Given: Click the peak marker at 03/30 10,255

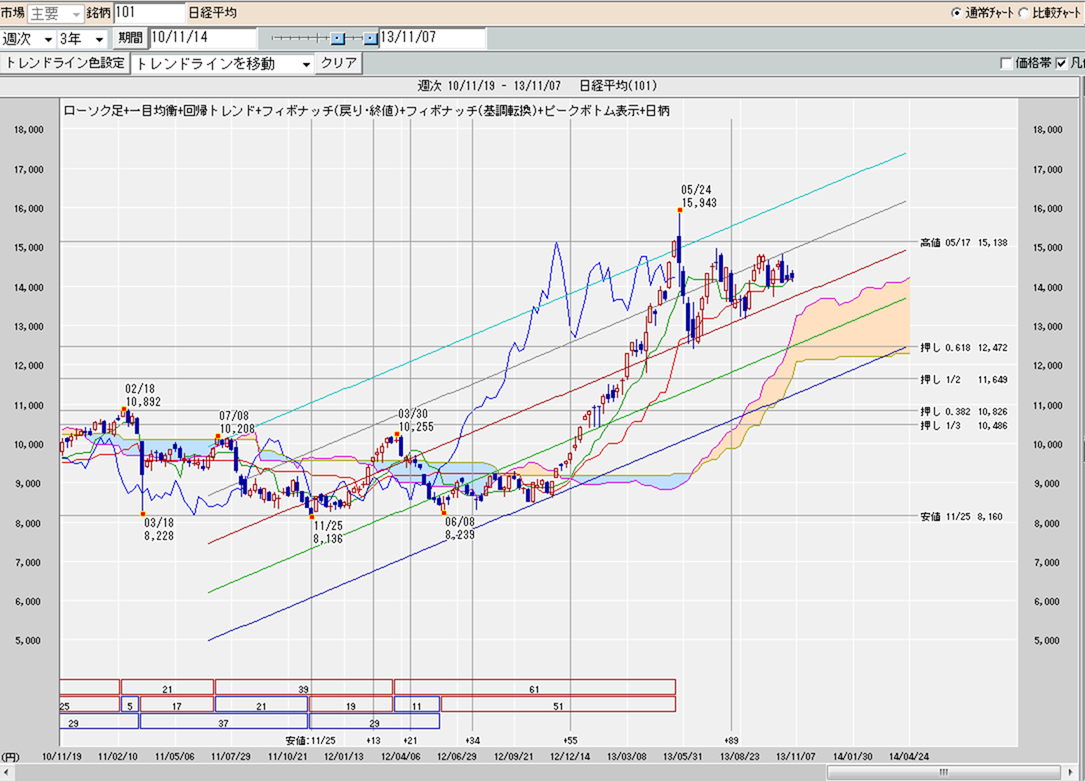Looking at the screenshot, I should [x=397, y=434].
